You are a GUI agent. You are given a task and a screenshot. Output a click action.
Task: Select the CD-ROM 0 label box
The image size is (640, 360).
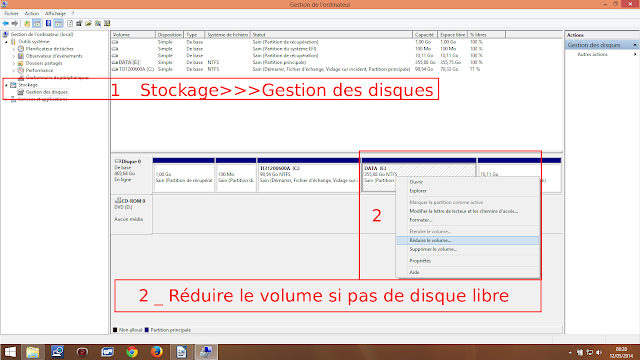(132, 215)
